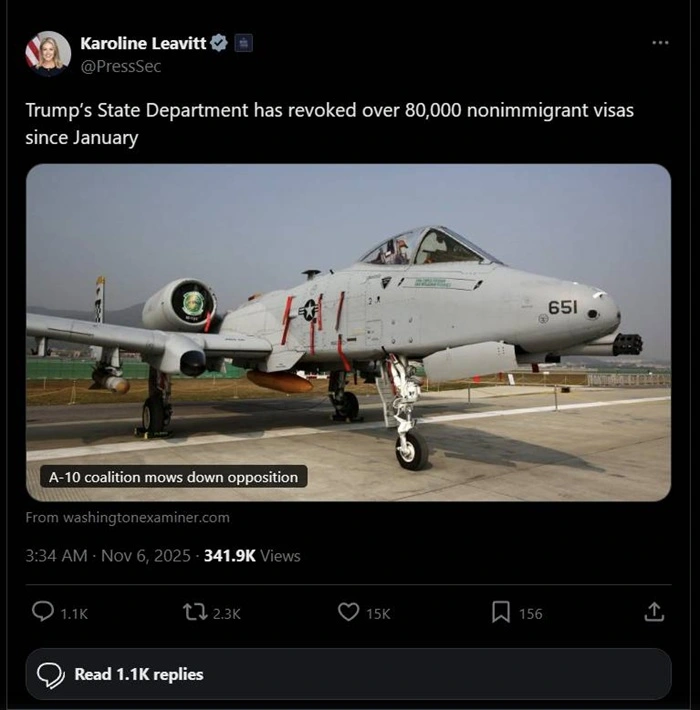This screenshot has height=710, width=700.
Task: Bookmark this post
Action: (x=501, y=612)
